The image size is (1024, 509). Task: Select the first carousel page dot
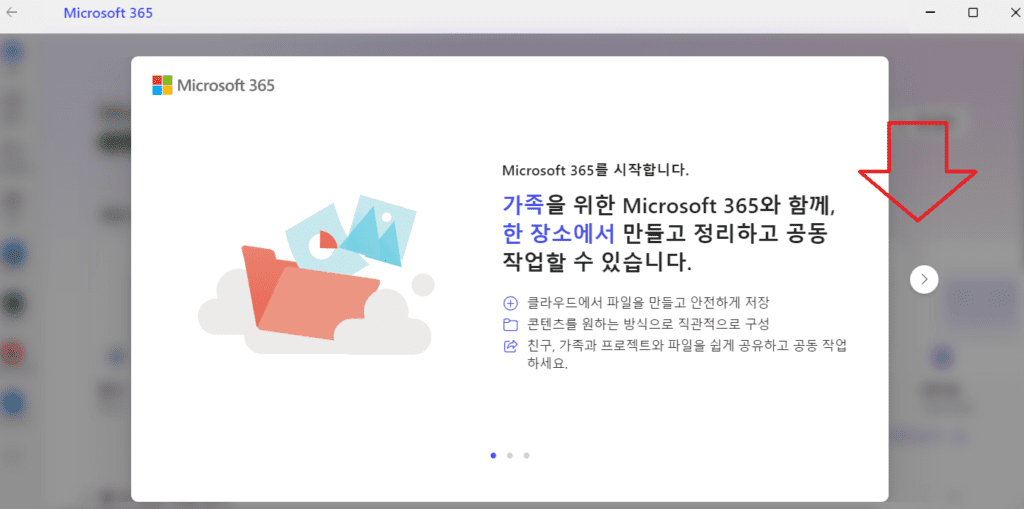click(493, 455)
